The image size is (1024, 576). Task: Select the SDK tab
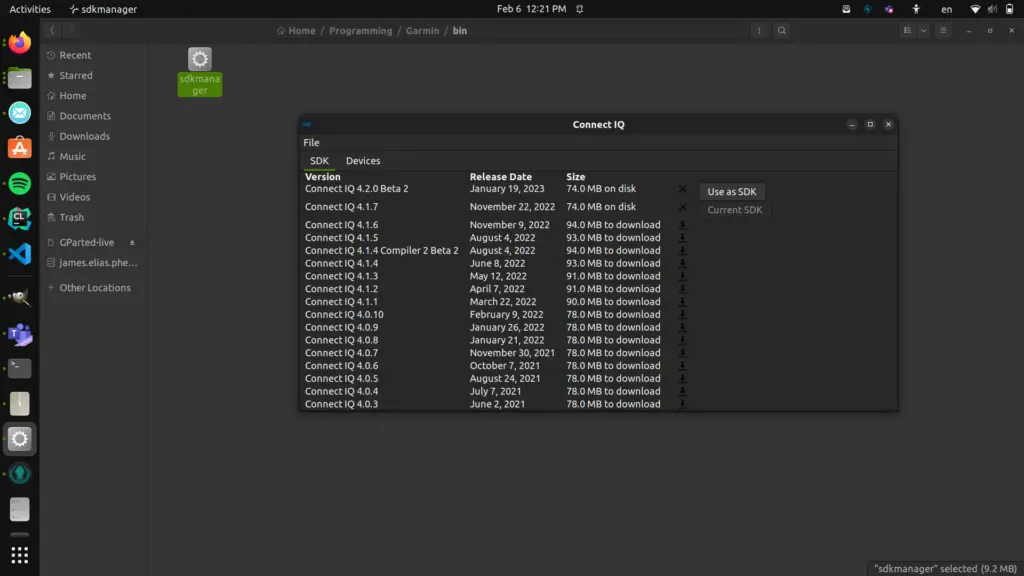[x=319, y=161]
